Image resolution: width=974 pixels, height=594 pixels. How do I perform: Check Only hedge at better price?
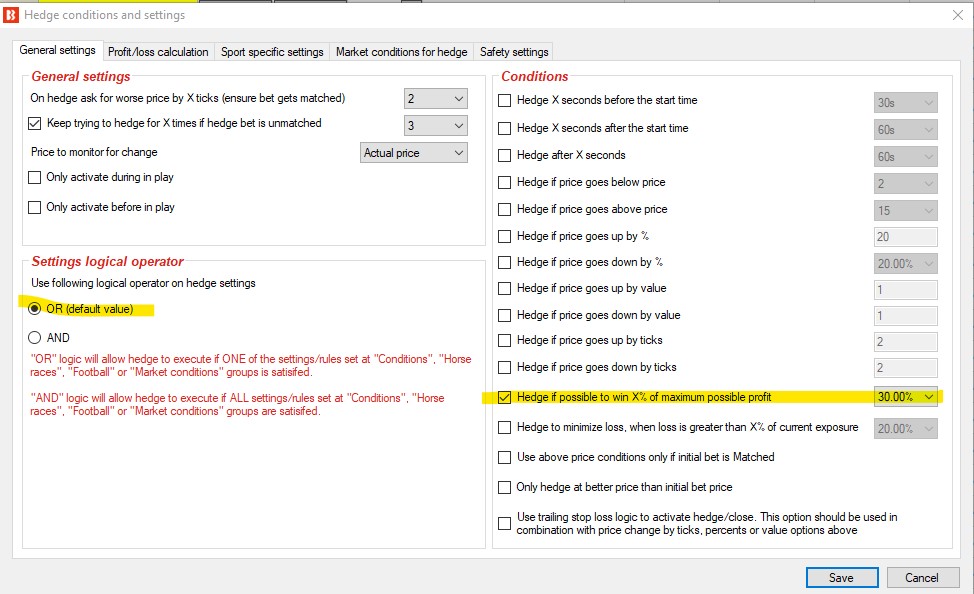coord(505,488)
